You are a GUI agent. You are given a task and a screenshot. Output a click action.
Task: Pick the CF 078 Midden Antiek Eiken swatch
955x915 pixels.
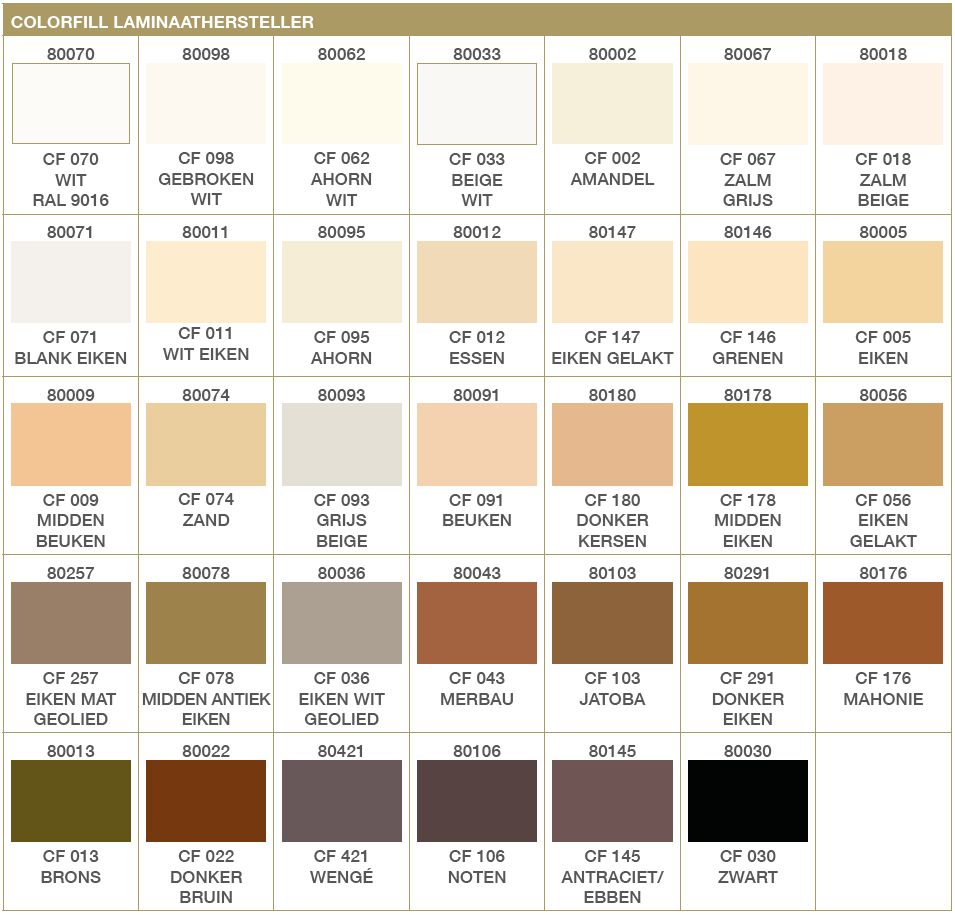click(206, 623)
